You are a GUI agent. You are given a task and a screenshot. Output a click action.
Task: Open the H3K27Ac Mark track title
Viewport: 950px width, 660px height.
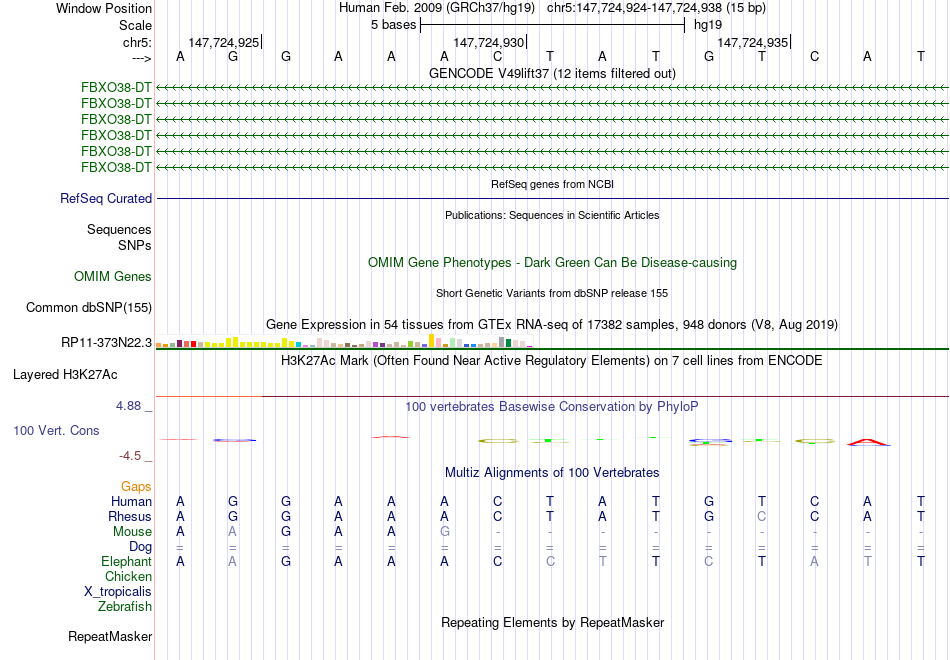coord(552,361)
